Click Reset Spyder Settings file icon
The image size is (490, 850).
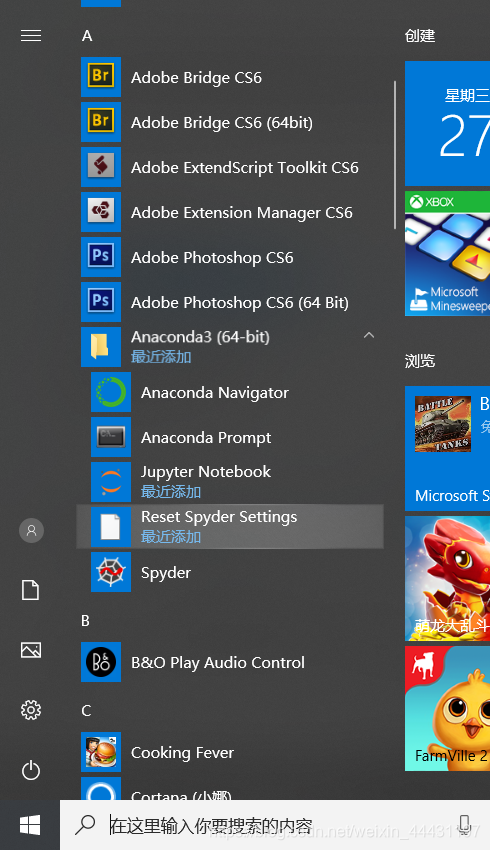click(111, 527)
